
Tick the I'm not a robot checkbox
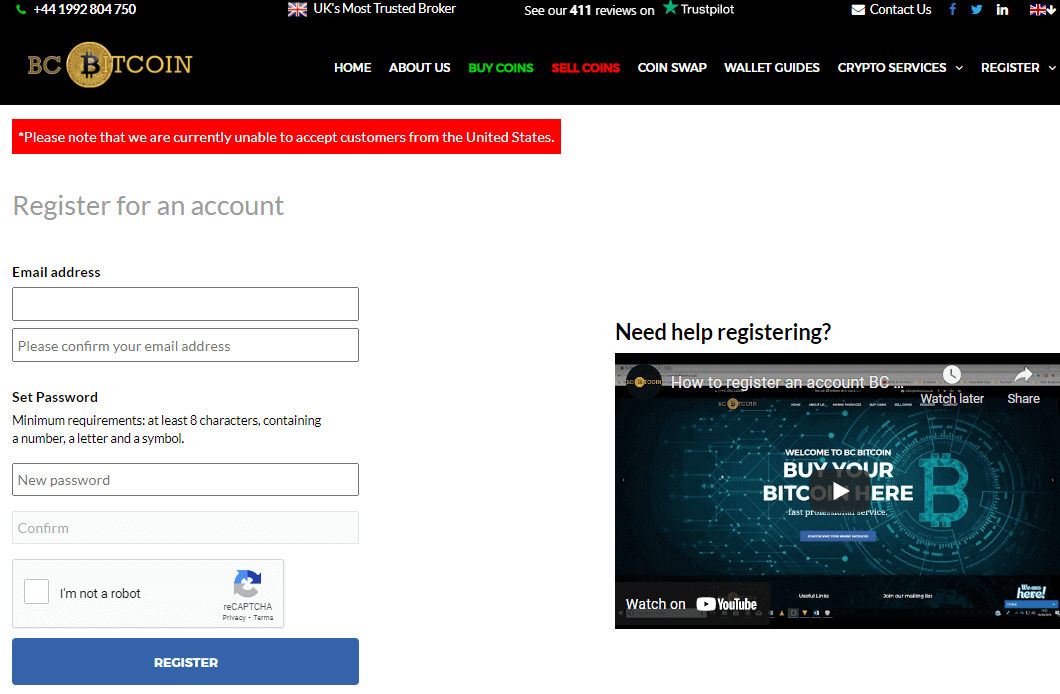[37, 592]
